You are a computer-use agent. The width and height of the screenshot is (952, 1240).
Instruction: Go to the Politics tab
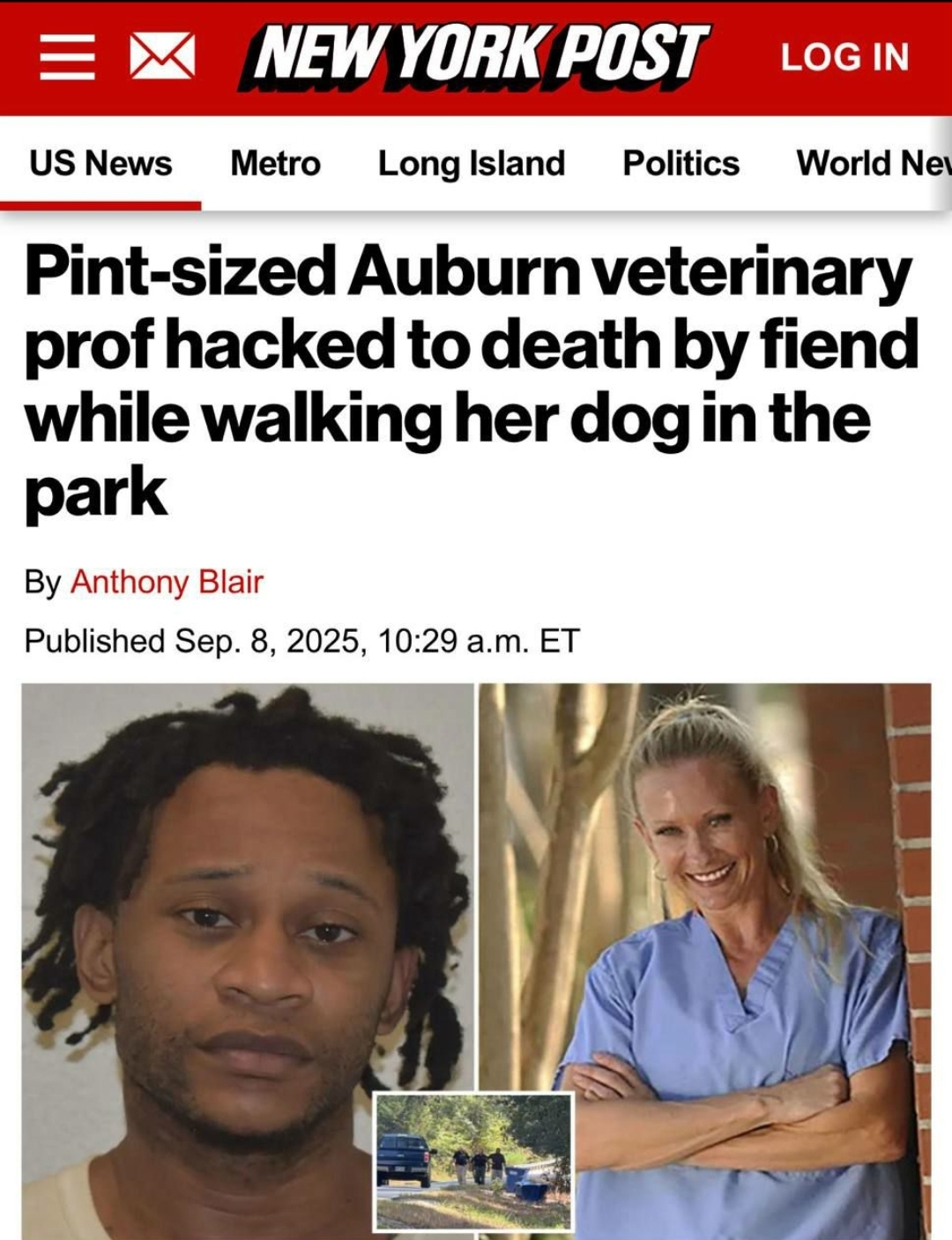pos(681,163)
